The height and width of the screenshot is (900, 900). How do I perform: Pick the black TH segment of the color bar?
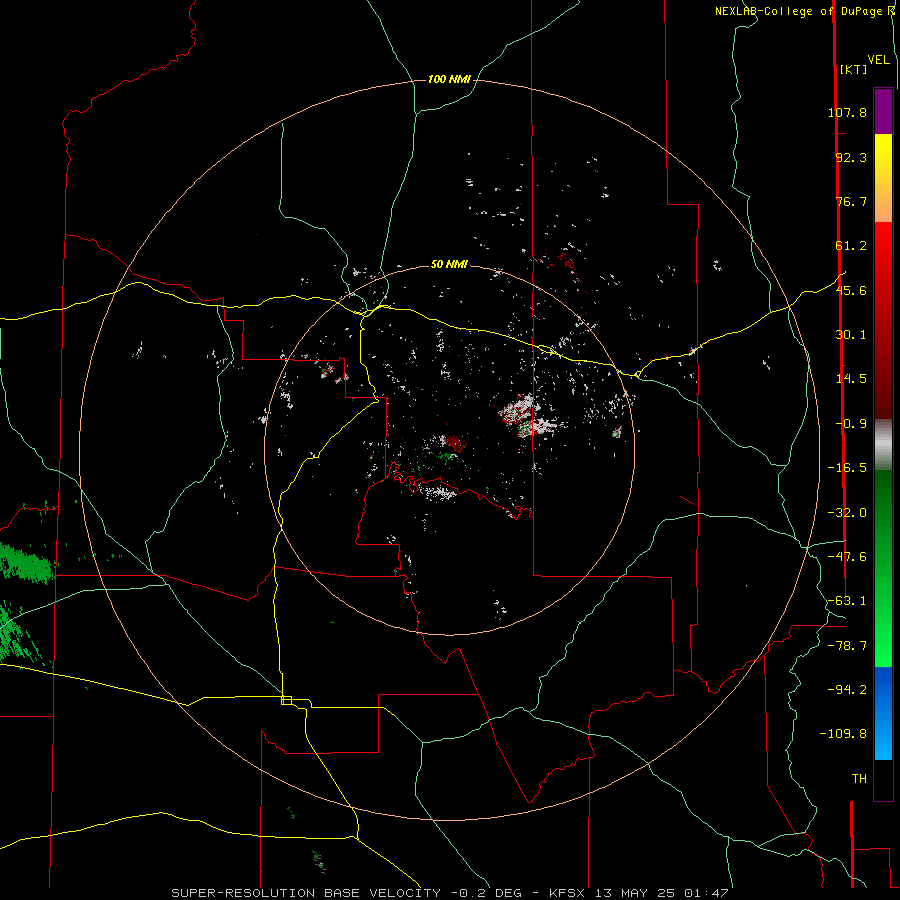883,780
